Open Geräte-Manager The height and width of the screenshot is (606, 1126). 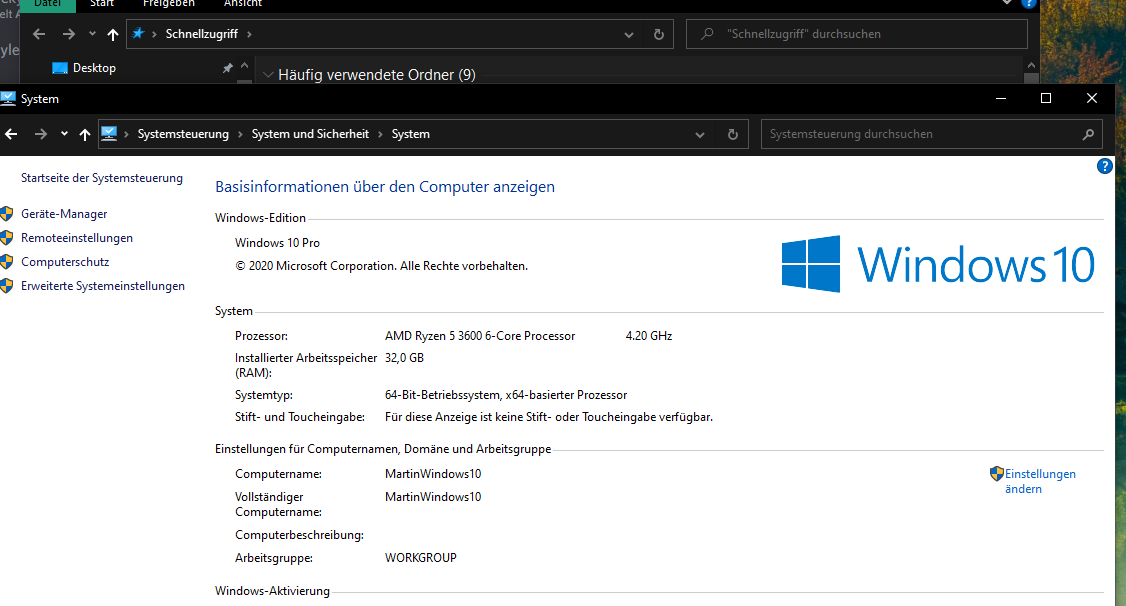(64, 214)
